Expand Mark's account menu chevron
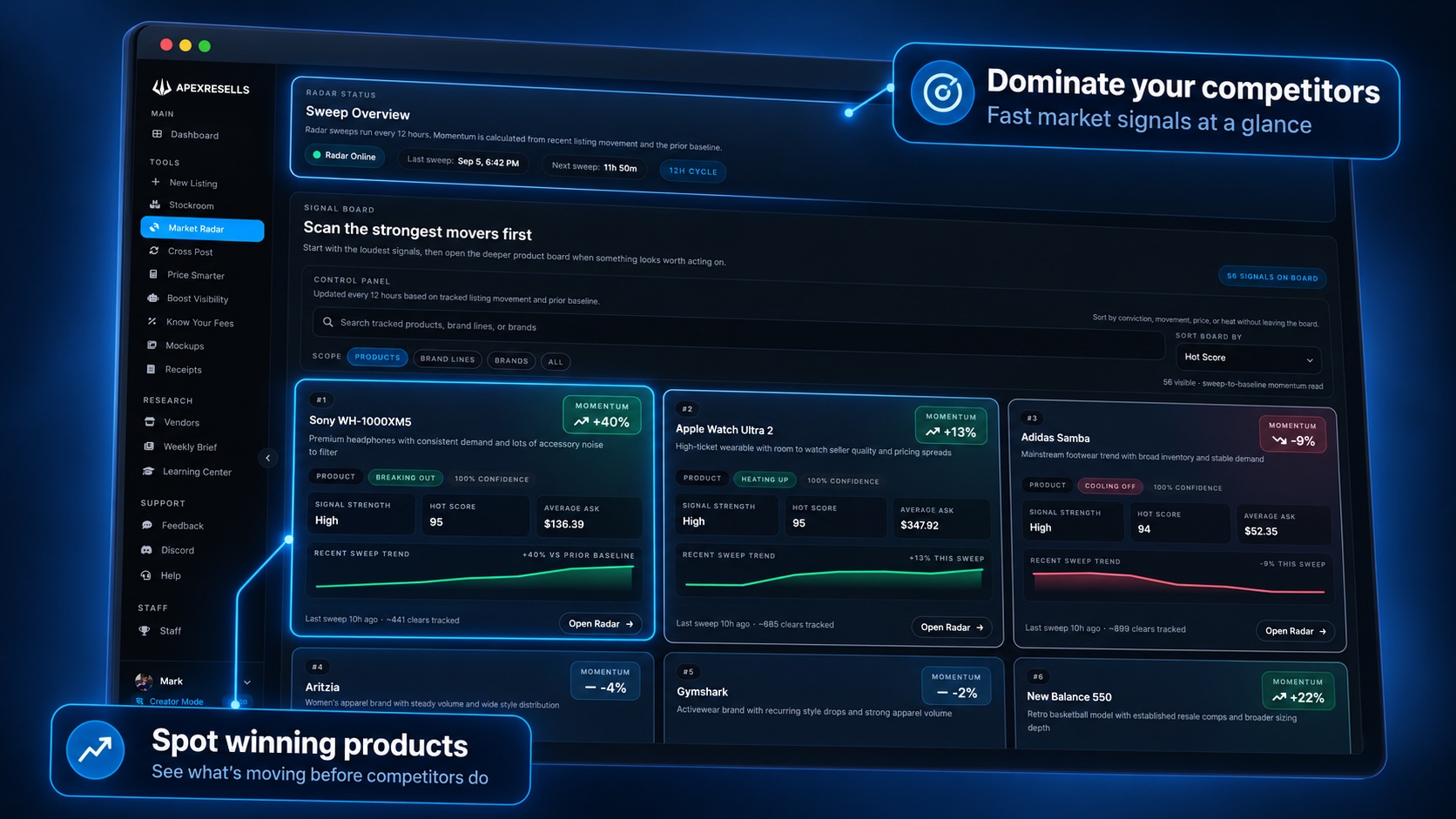Screen dimensions: 1456x819 (247, 682)
